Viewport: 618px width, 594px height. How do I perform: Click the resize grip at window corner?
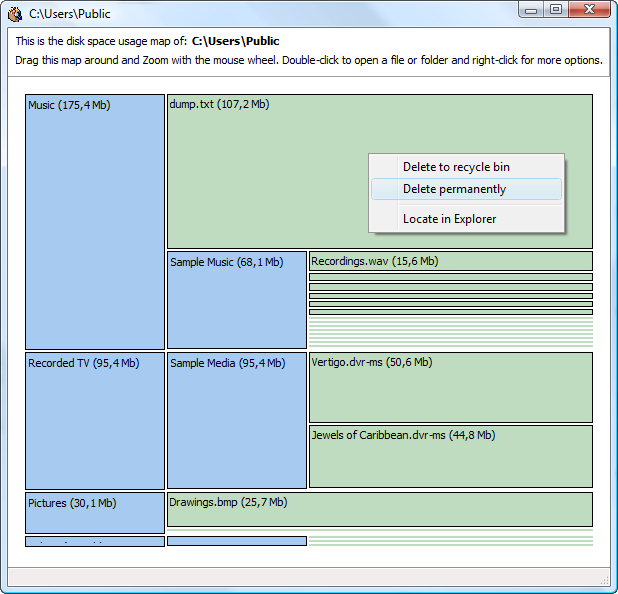(x=604, y=580)
